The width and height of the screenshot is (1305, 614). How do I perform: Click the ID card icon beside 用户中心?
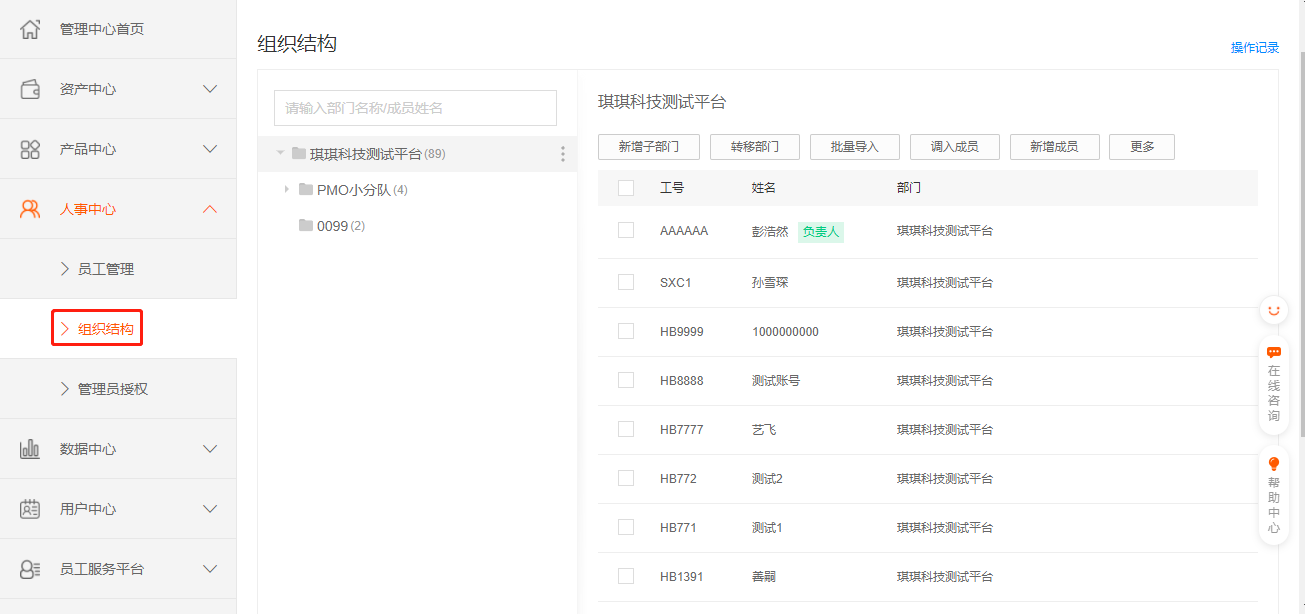(x=30, y=509)
